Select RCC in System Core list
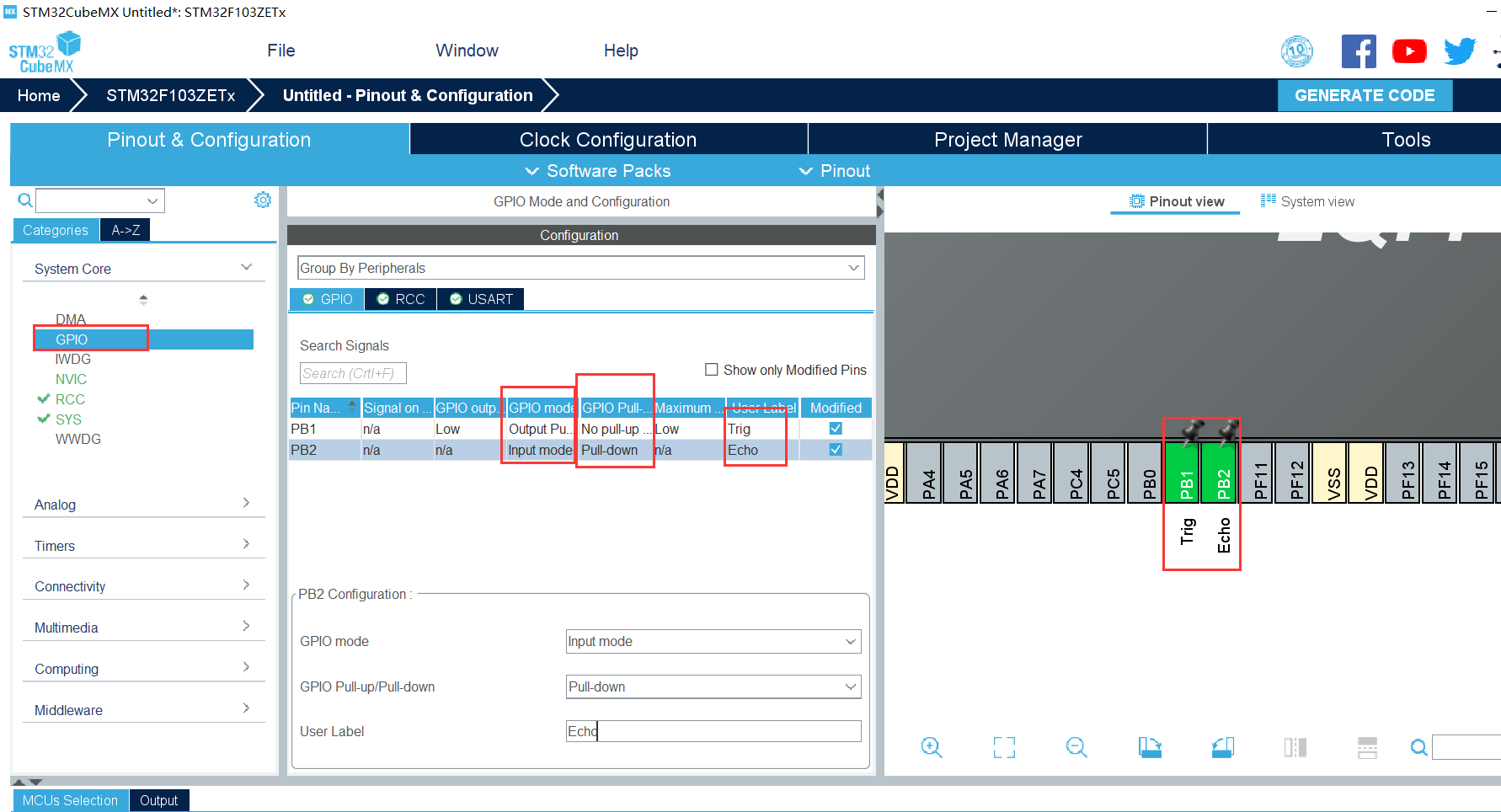 click(x=70, y=399)
